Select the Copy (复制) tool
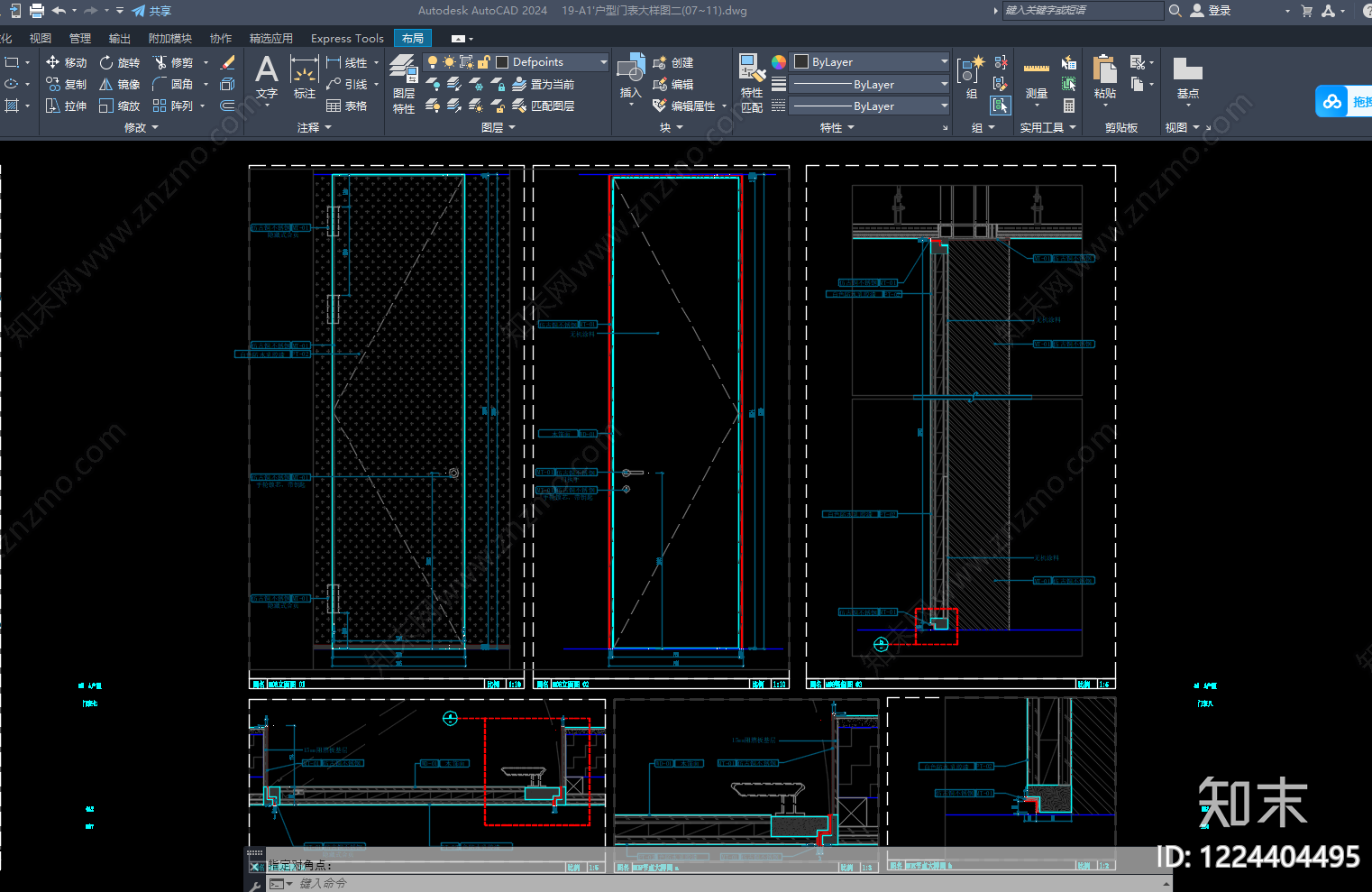Viewport: 1372px width, 892px height. tap(66, 84)
